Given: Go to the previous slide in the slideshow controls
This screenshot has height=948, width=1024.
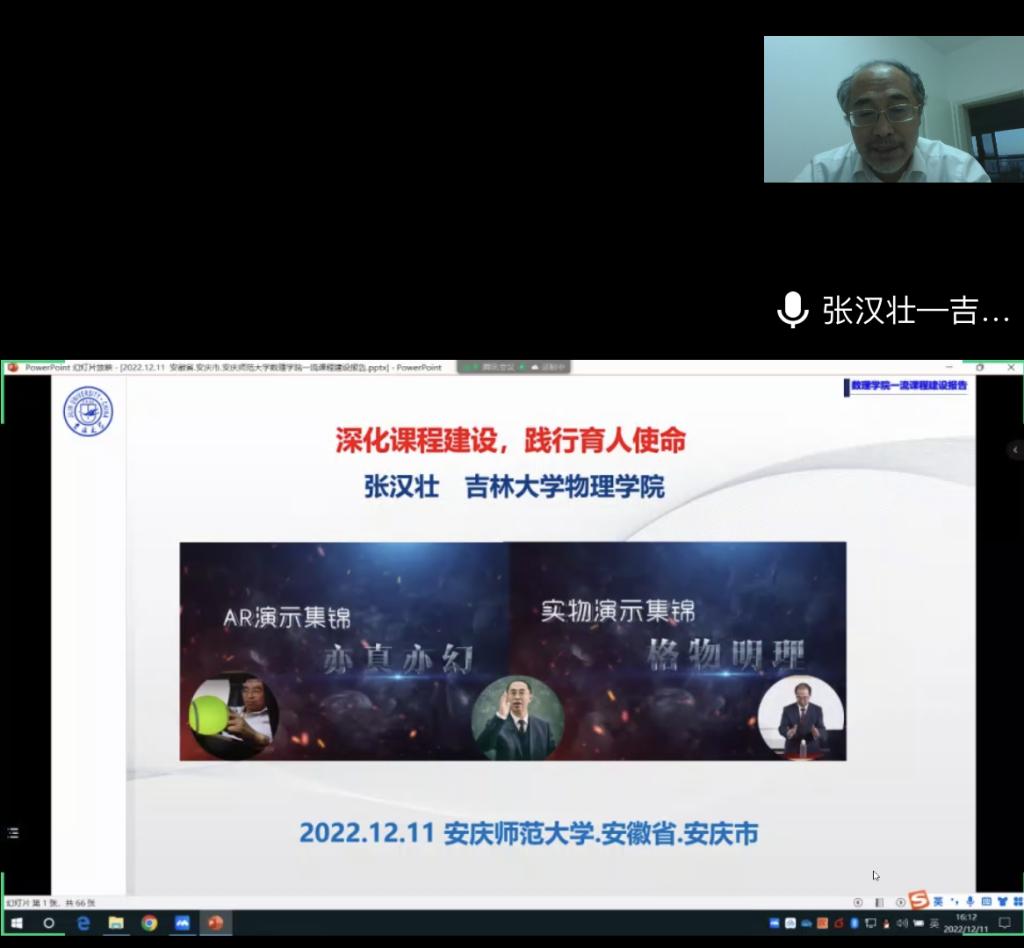Looking at the screenshot, I should point(858,902).
